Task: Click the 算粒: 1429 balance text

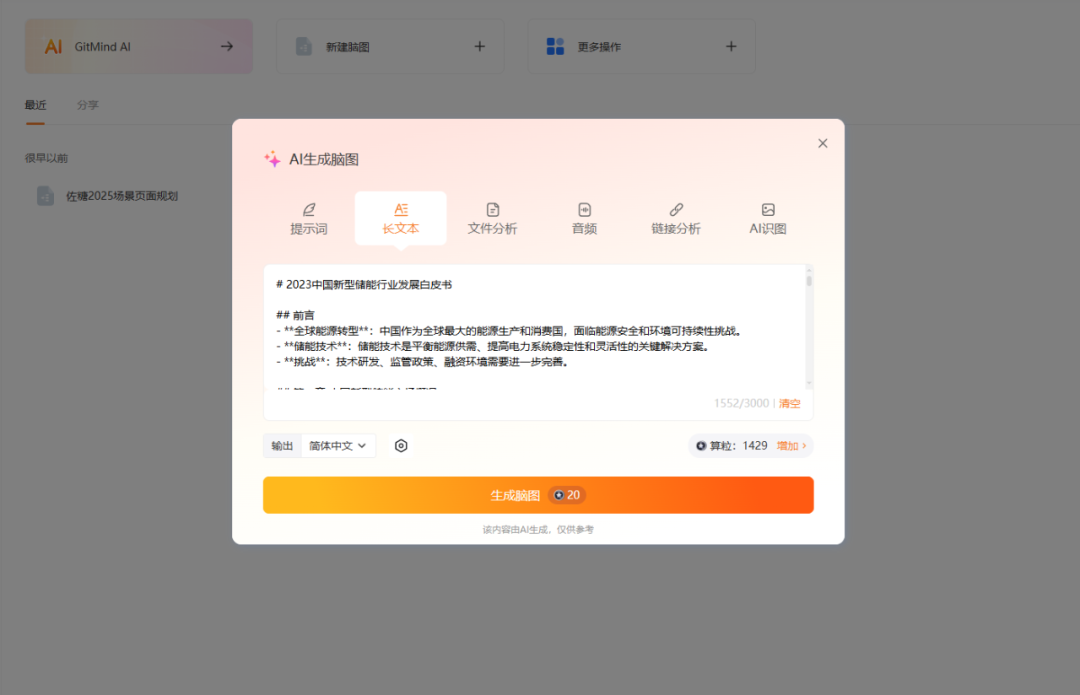Action: point(738,446)
